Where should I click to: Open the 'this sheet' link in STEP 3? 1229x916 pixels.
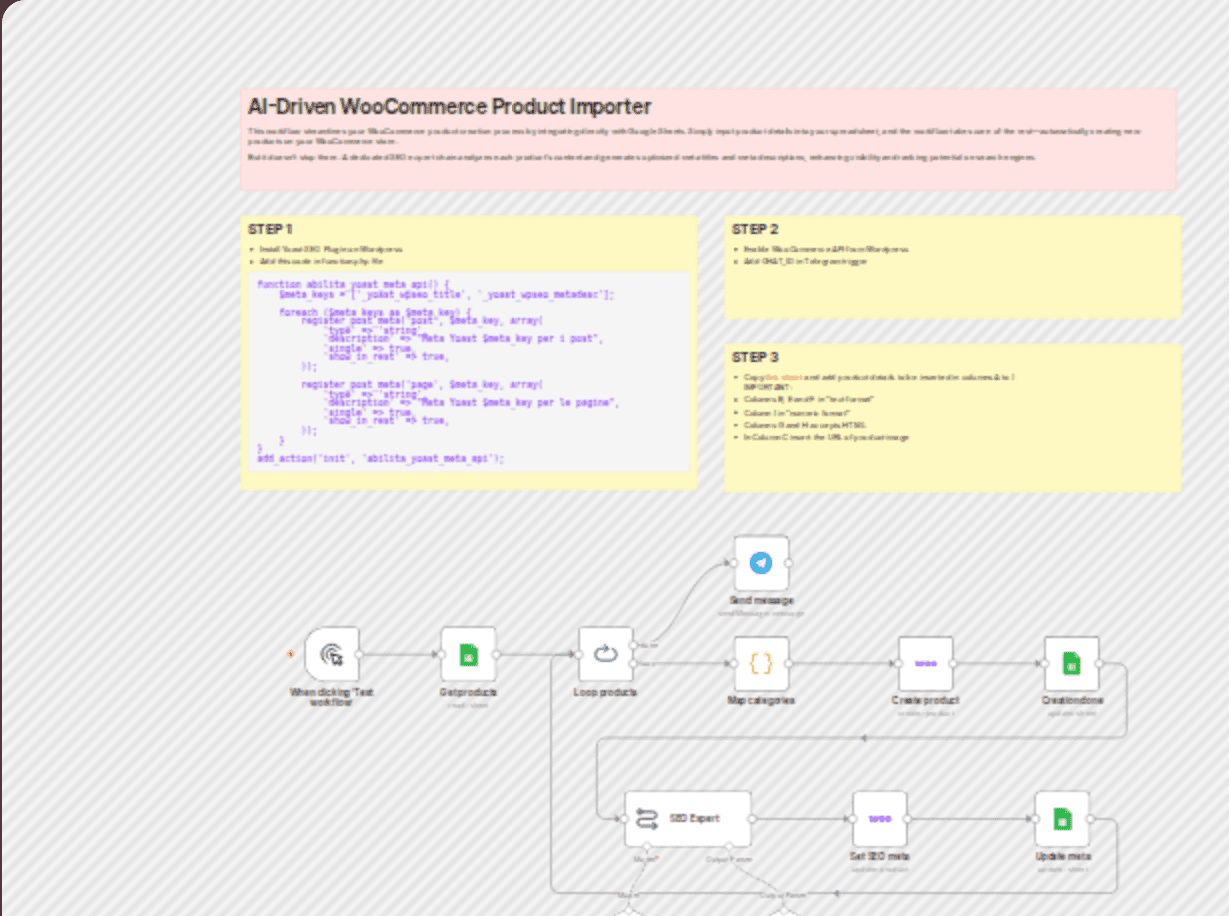point(785,377)
